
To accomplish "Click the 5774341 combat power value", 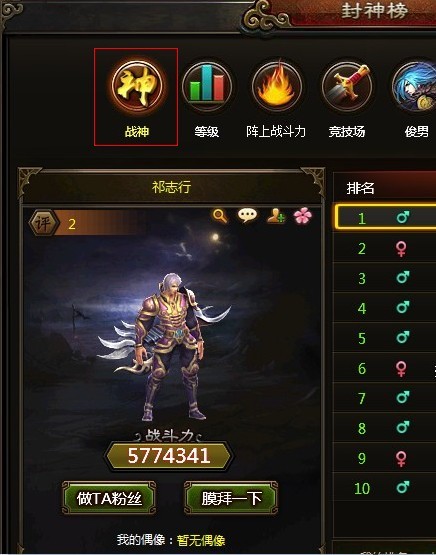I will click(169, 456).
